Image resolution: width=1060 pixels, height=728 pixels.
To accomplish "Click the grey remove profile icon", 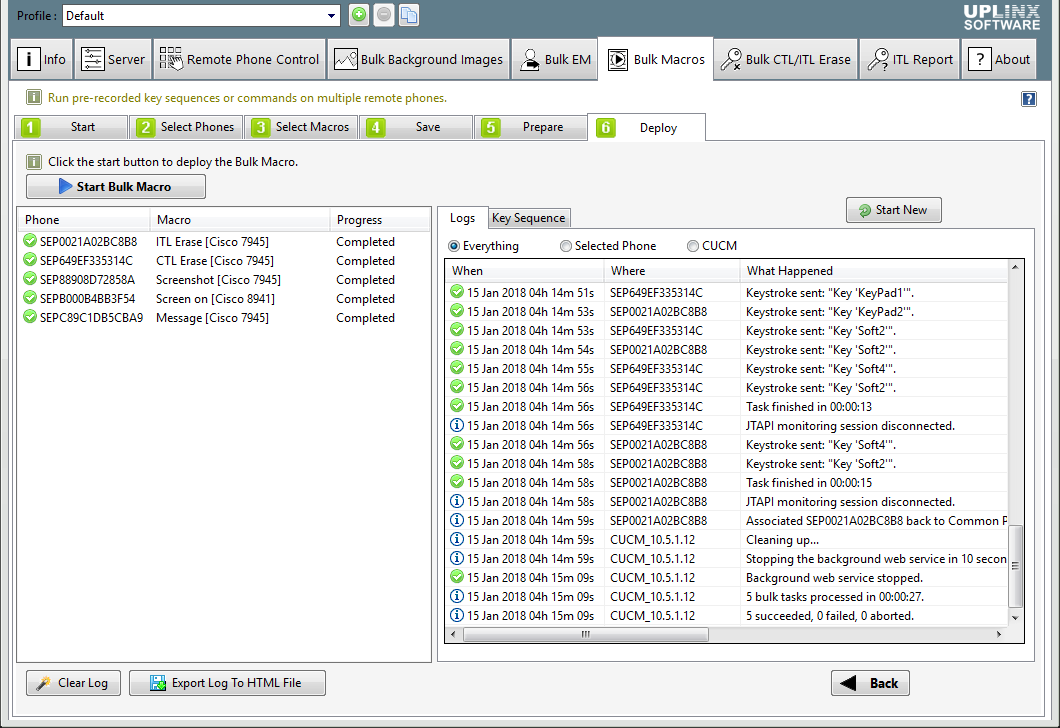I will coord(384,15).
